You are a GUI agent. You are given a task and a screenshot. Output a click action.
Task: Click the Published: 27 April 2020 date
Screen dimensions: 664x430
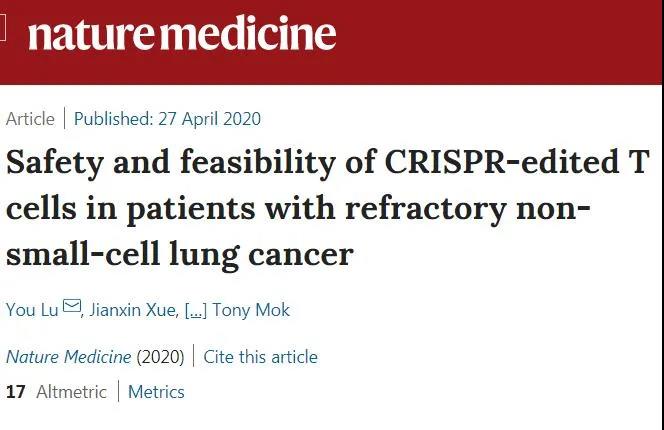pyautogui.click(x=167, y=119)
